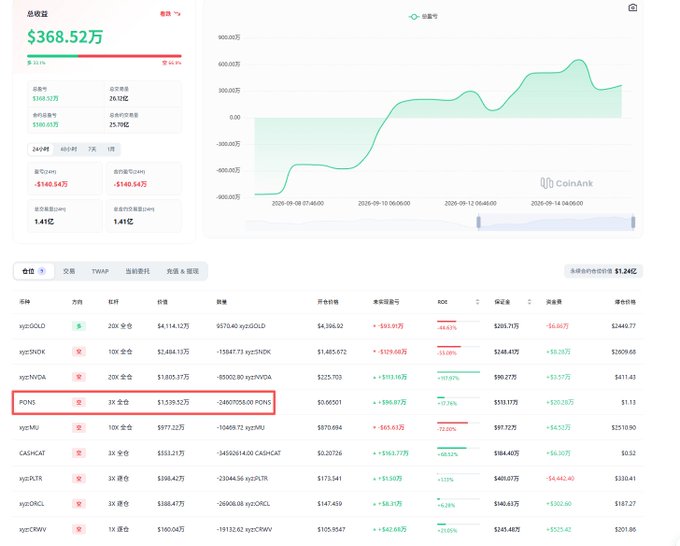Open the 仓位 positions tab

coord(34,271)
